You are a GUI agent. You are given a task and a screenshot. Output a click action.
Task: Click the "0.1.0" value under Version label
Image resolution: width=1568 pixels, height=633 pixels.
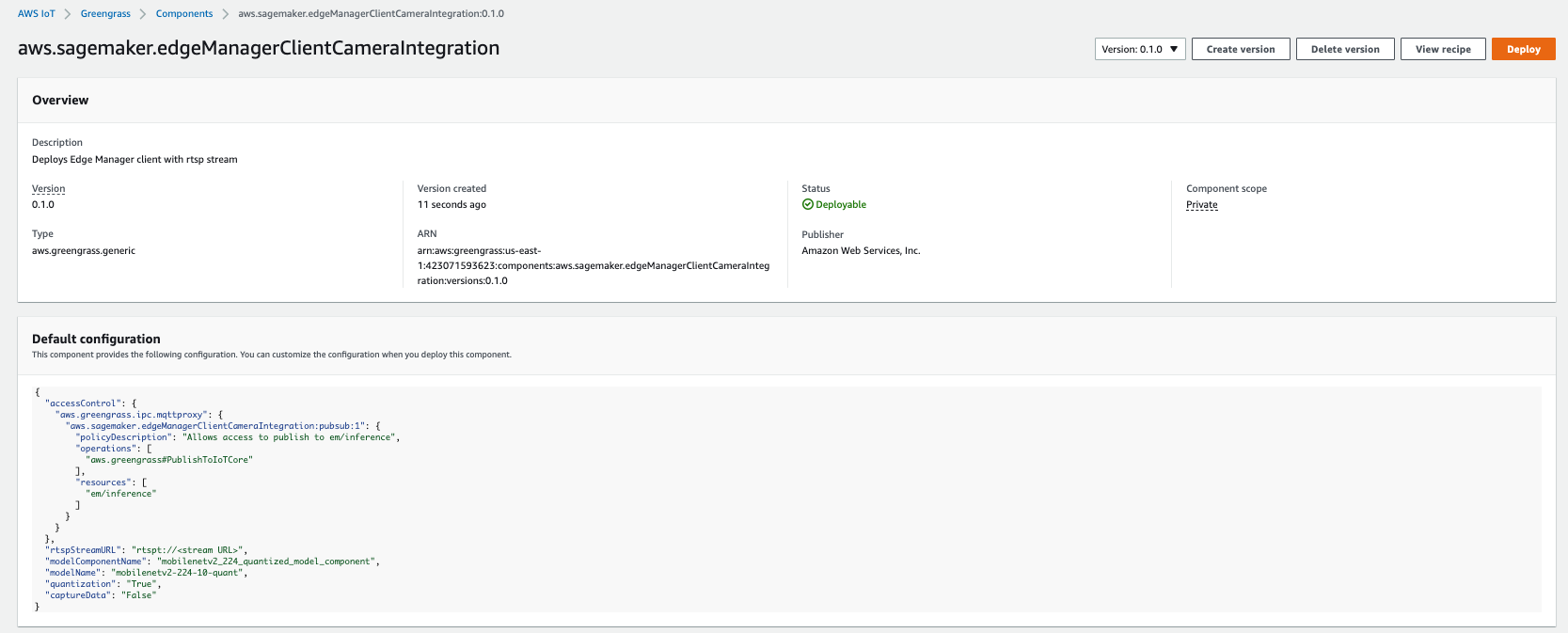click(x=43, y=205)
